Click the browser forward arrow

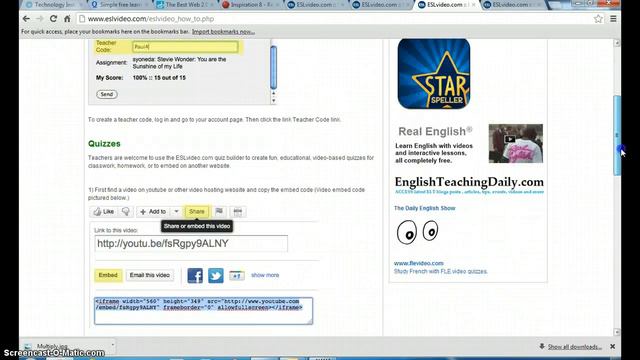pyautogui.click(x=40, y=19)
